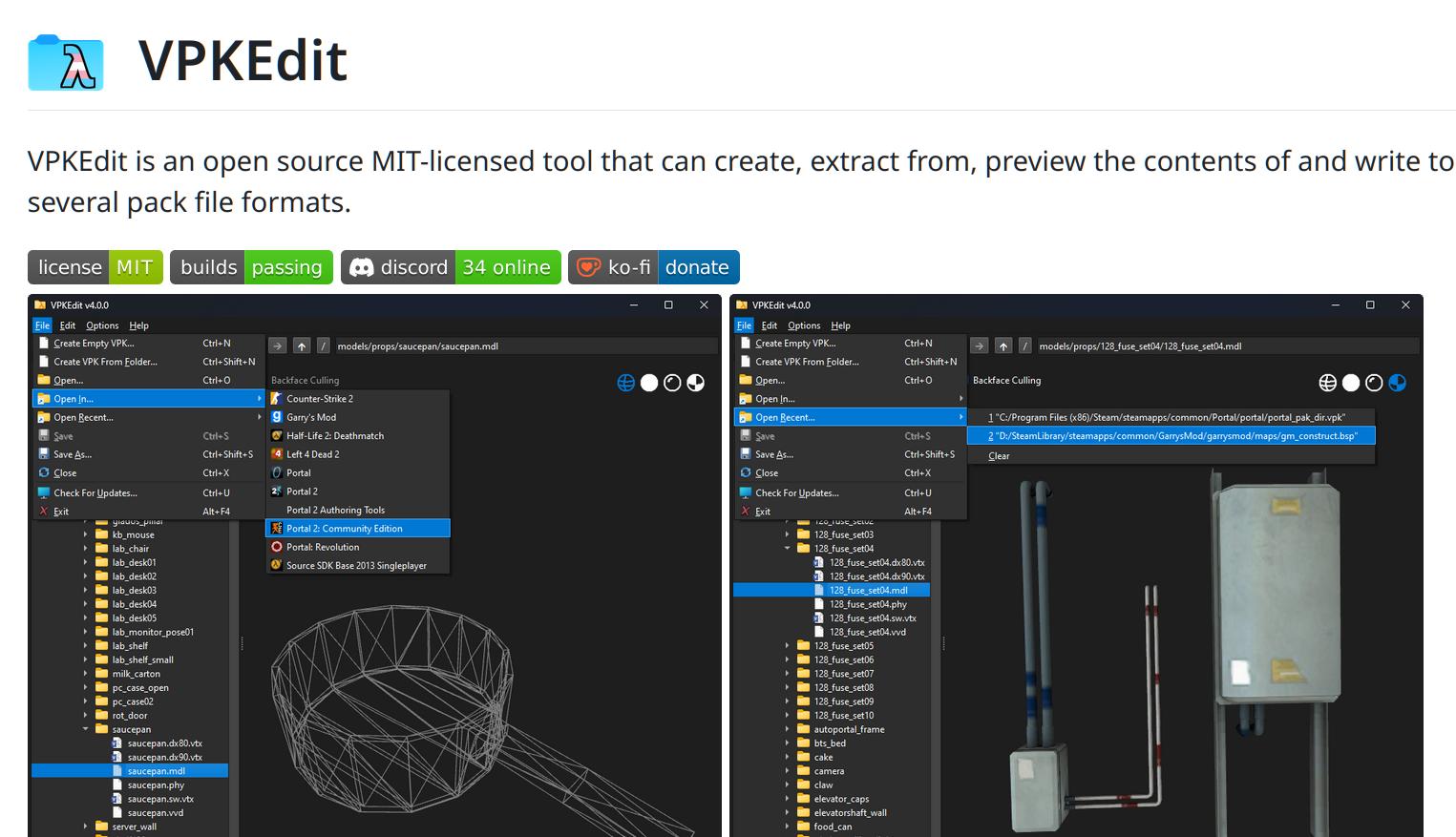Click up arrow button in right window
The image size is (1456, 837).
pyautogui.click(x=1003, y=346)
